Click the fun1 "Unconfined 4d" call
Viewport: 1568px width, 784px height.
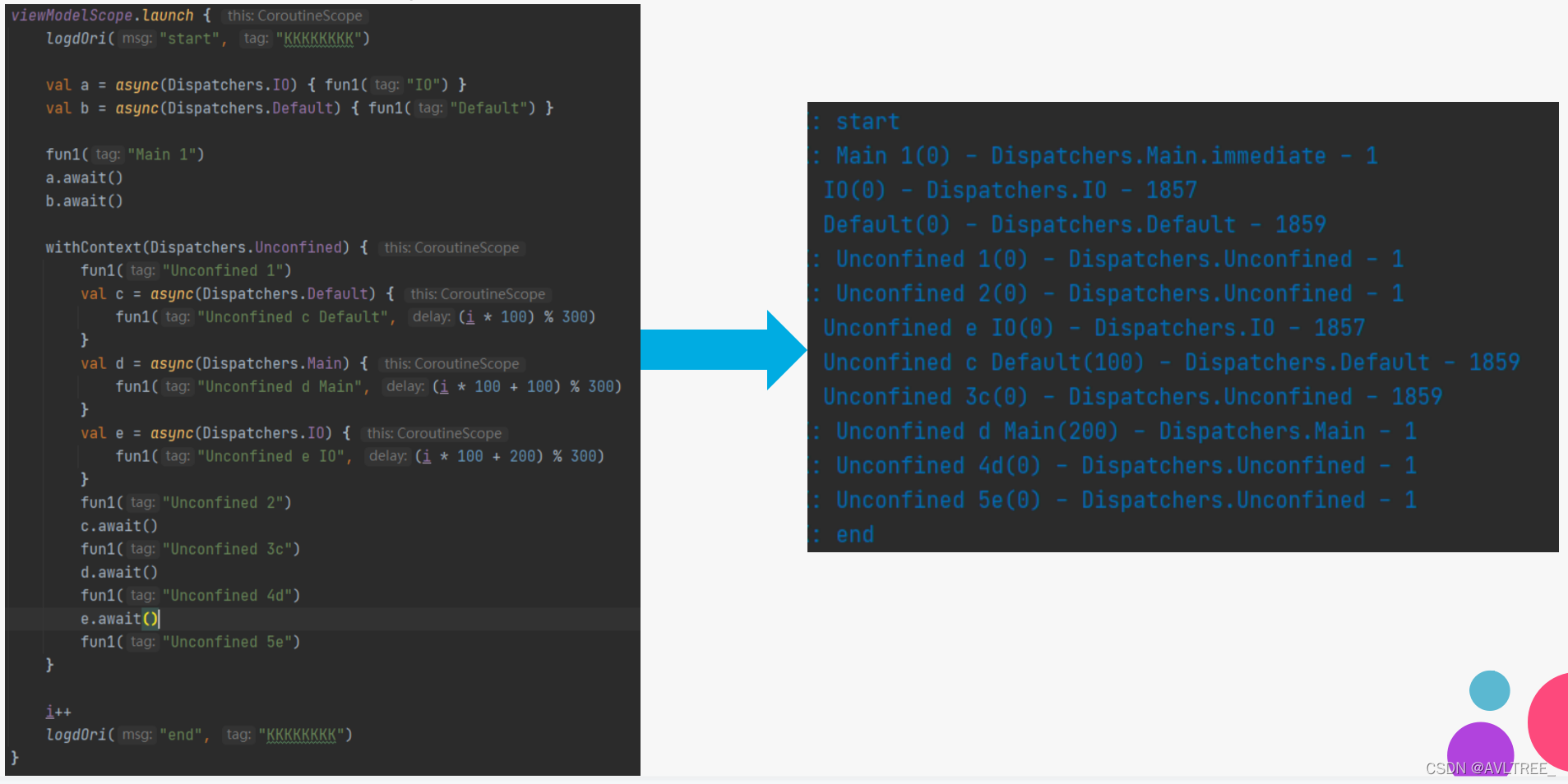[x=190, y=595]
